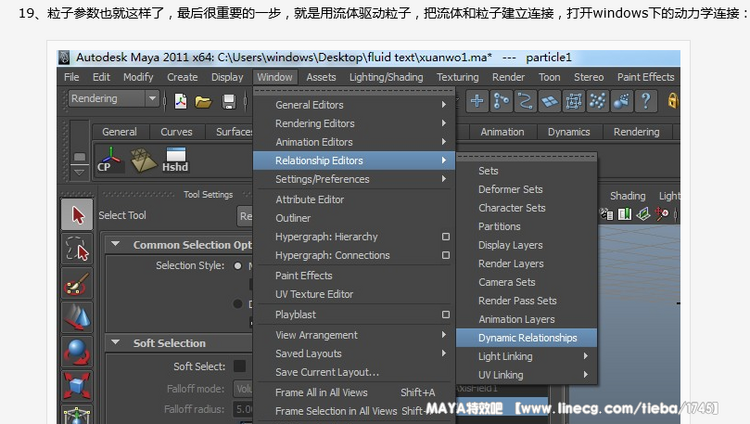Click the Maya application icon in title bar
Viewport: 750px width, 424px height.
(x=64, y=57)
